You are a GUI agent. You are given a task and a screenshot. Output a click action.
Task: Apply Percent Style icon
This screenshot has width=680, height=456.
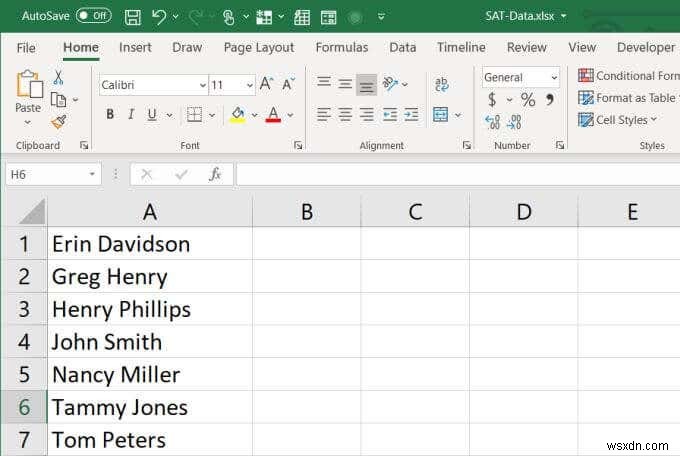tap(528, 100)
